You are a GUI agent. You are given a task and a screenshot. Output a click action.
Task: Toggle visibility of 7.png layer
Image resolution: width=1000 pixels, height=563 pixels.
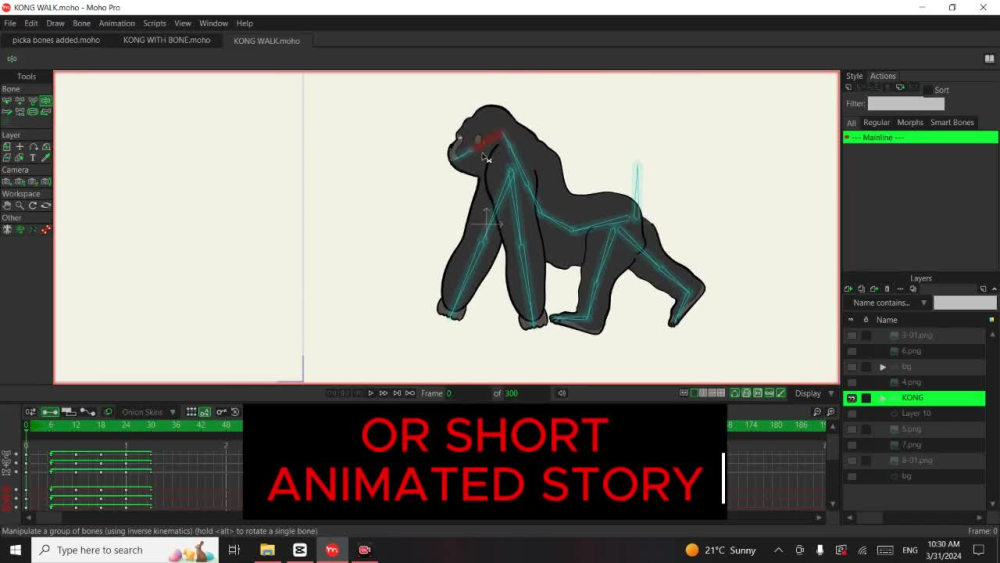851,445
